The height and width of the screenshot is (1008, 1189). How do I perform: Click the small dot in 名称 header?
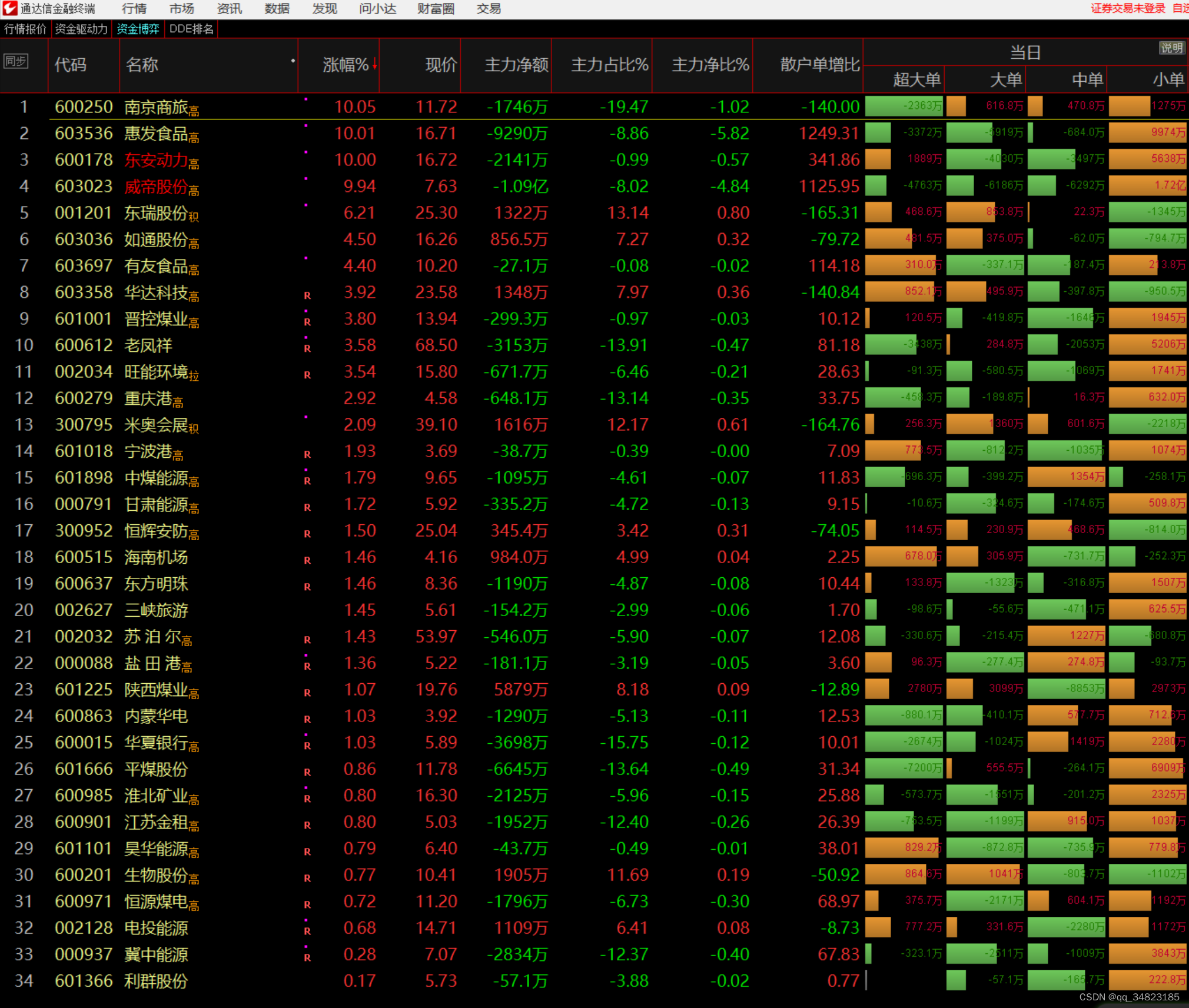293,61
